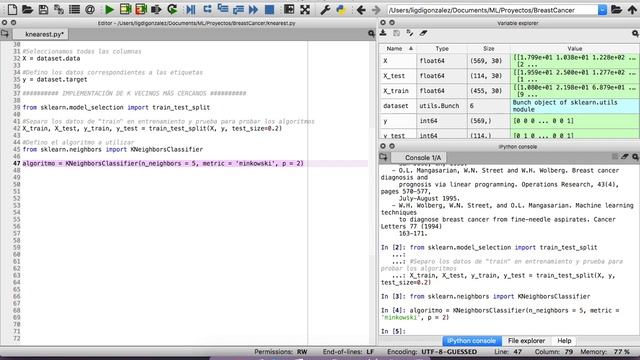Browse console tabs folder icon
The image size is (640, 360).
pyautogui.click(x=383, y=157)
